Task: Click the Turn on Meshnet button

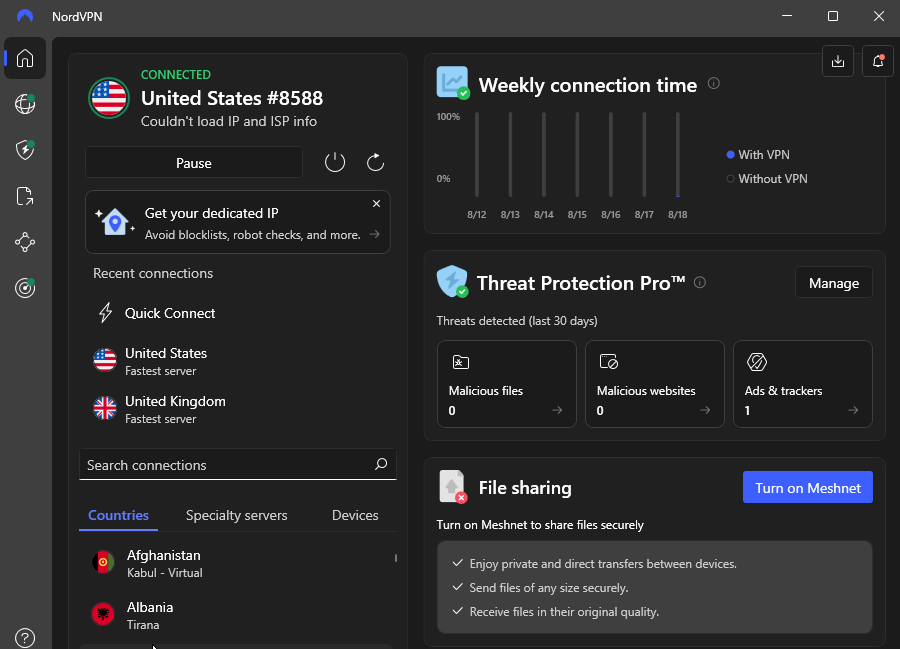Action: click(807, 488)
